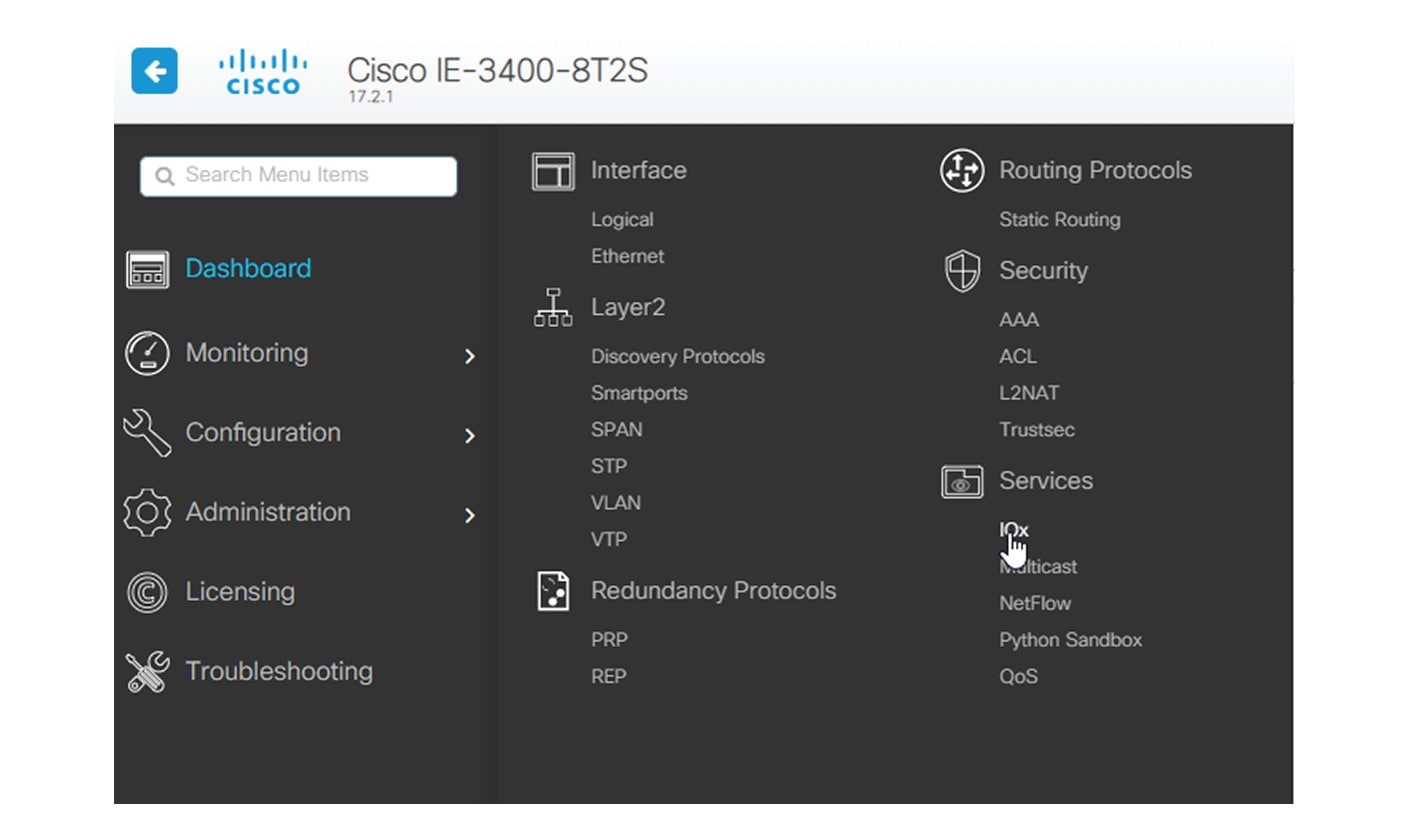This screenshot has height=831, width=1407.
Task: Click the Dashboard icon in the sidebar
Action: (147, 269)
